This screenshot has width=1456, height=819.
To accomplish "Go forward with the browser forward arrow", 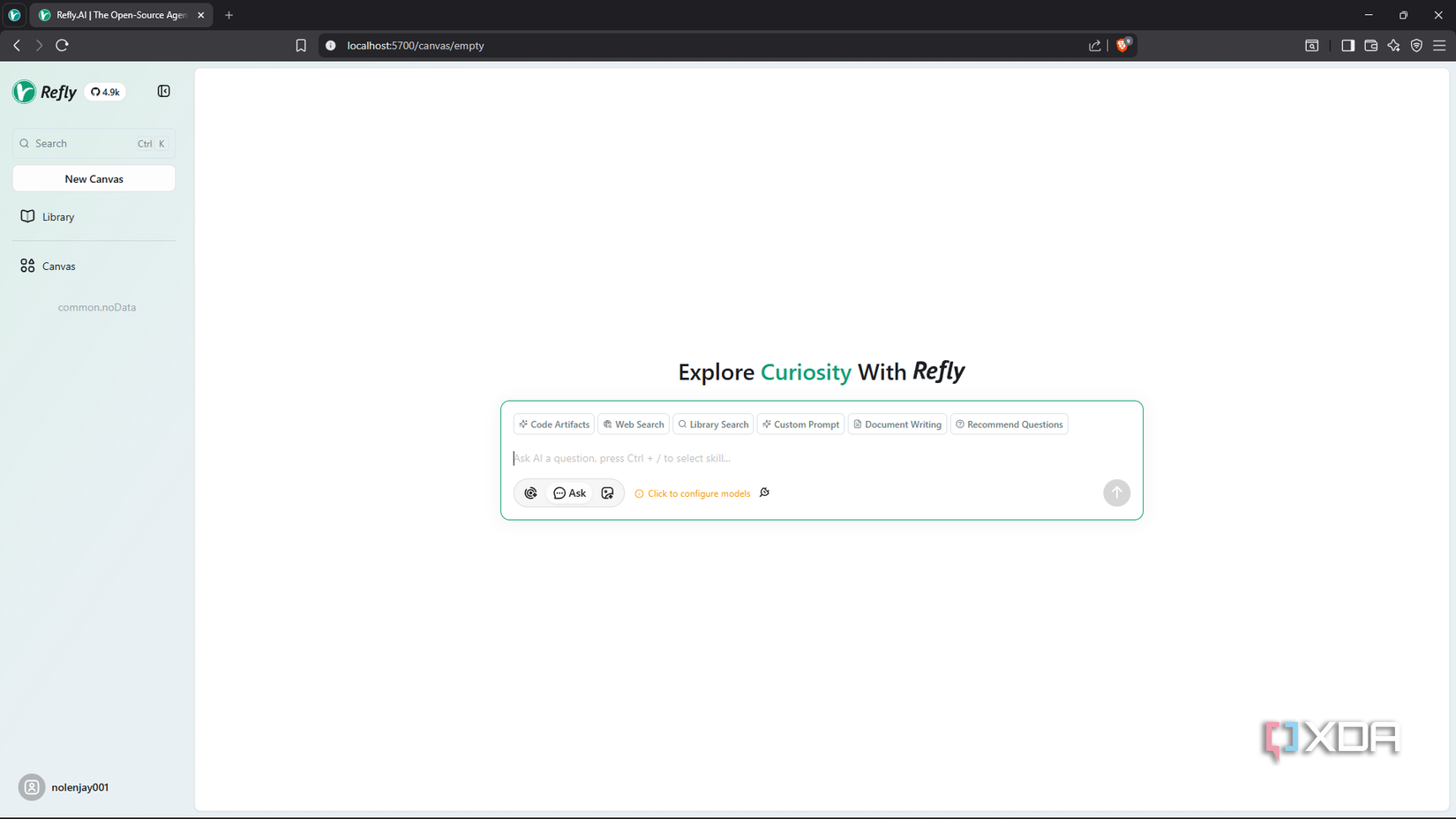I will coord(39,45).
